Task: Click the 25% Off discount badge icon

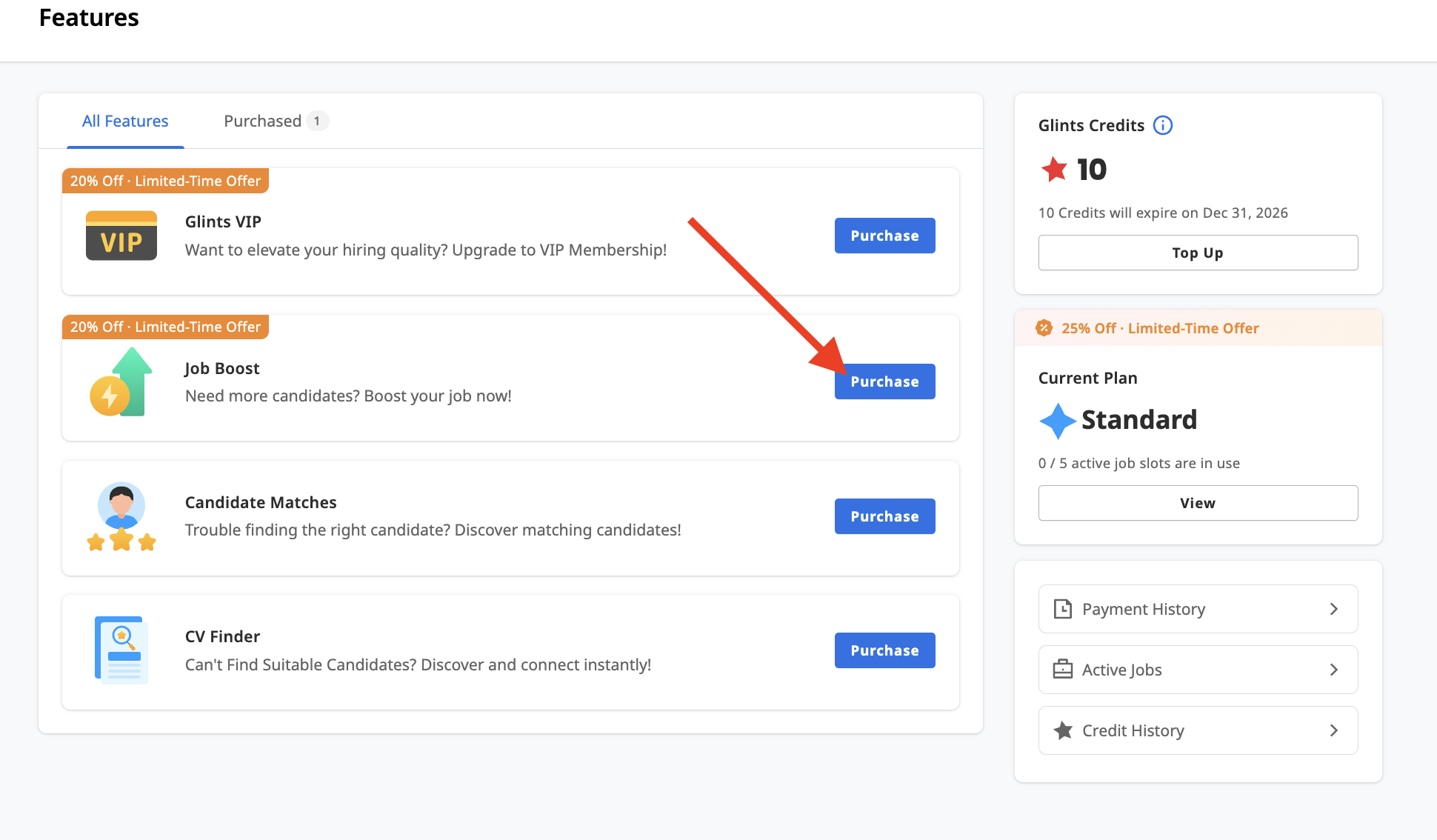Action: pos(1044,328)
